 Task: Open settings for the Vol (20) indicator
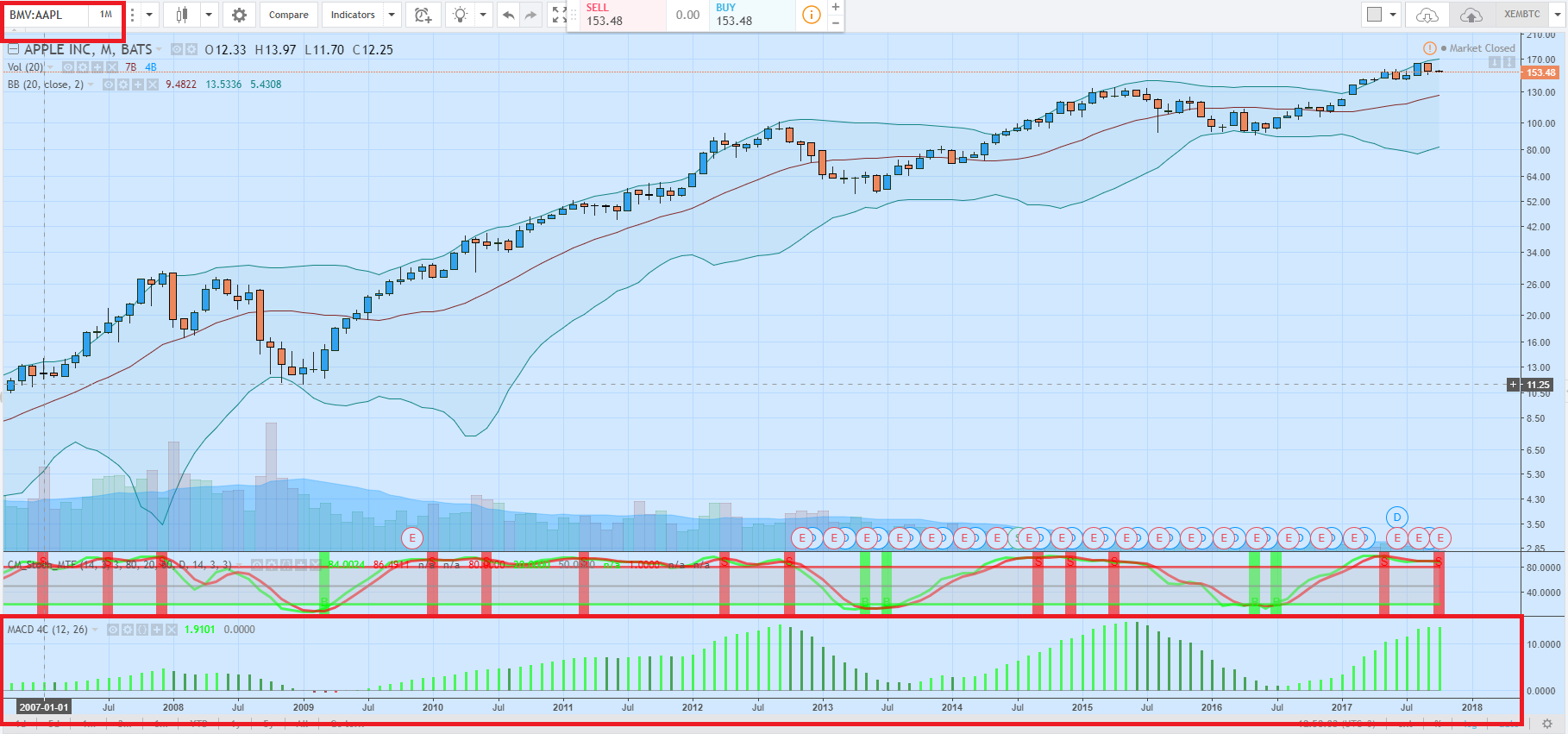(x=82, y=67)
